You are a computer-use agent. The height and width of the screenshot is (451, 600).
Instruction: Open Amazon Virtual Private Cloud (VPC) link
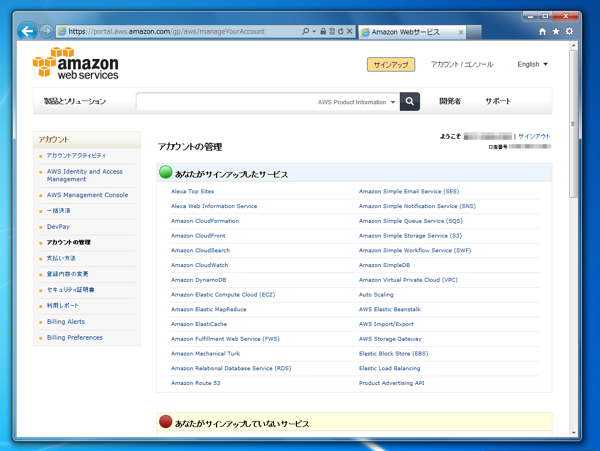point(408,280)
